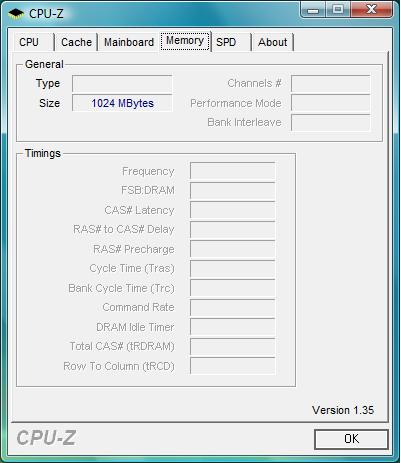Select the 1024 MBytes size value
The height and width of the screenshot is (463, 401).
[x=122, y=103]
